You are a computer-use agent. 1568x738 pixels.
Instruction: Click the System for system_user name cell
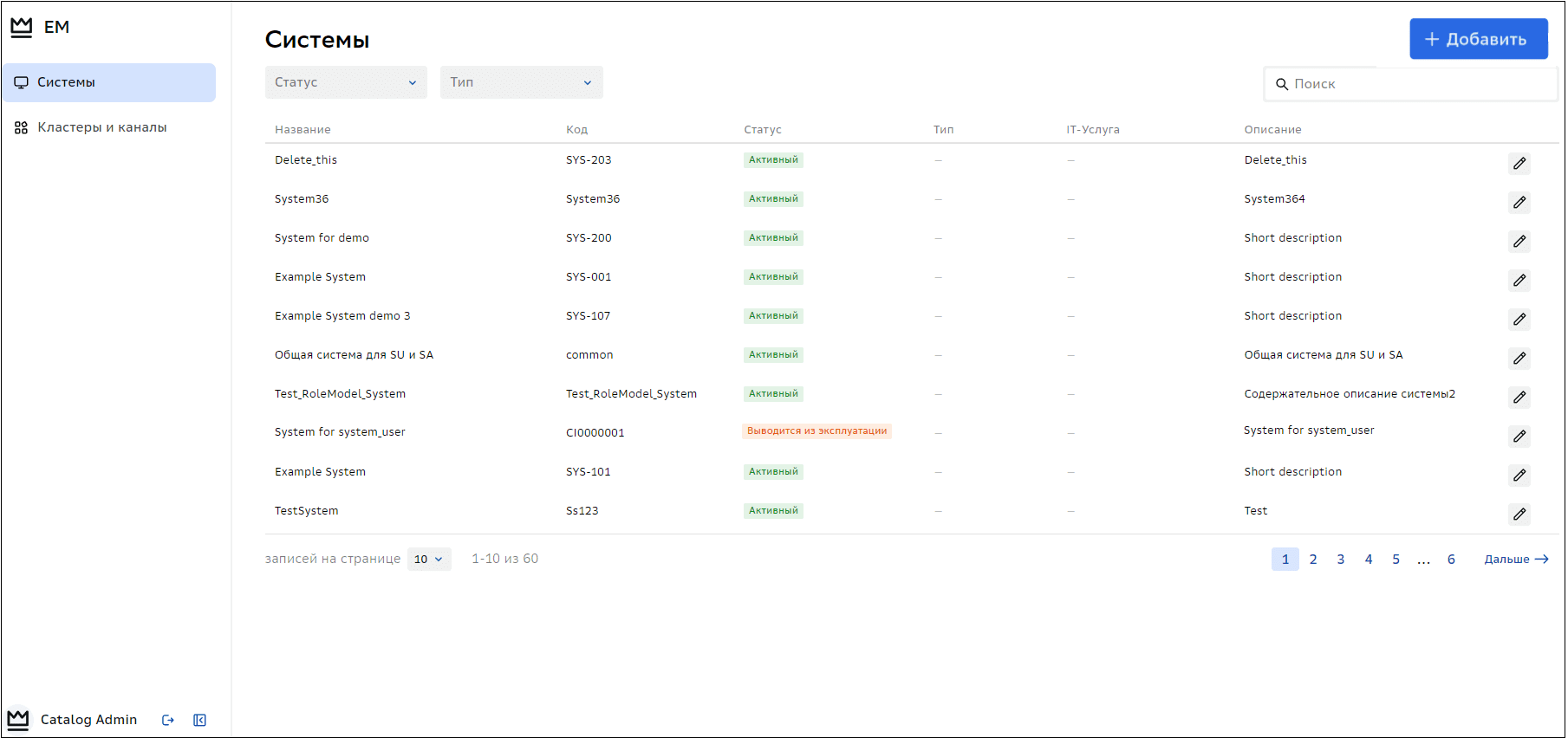click(x=340, y=432)
